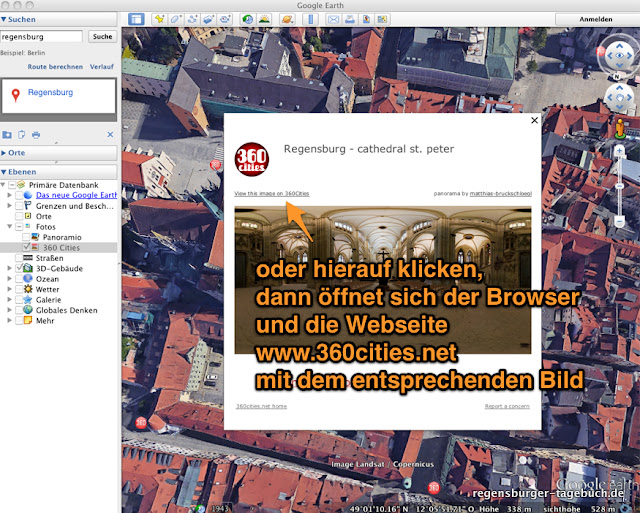Enable the Grenzen und Besch... layer checkbox
The height and width of the screenshot is (513, 640).
click(x=19, y=206)
